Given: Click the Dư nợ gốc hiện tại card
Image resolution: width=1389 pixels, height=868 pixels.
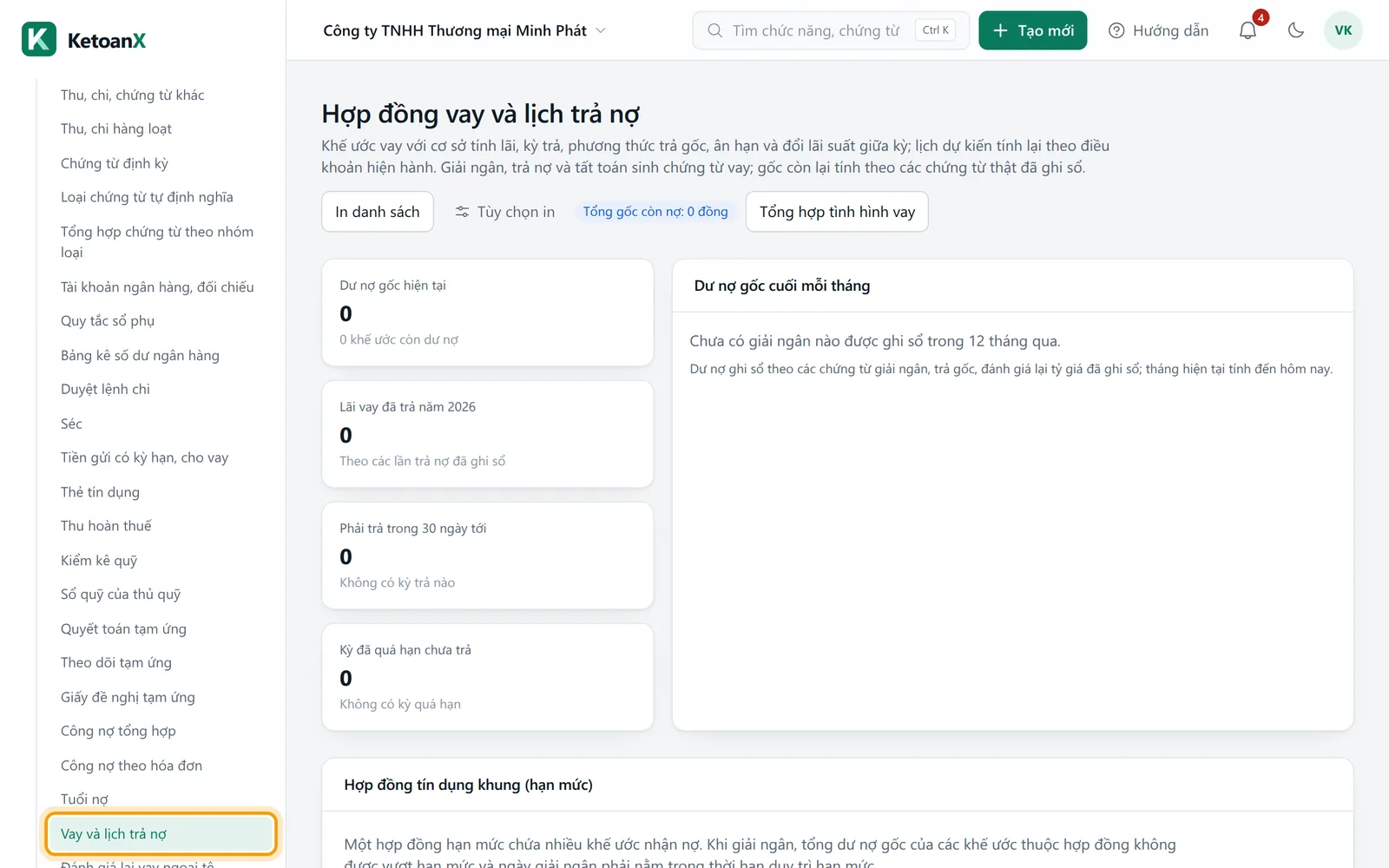Looking at the screenshot, I should pos(487,312).
